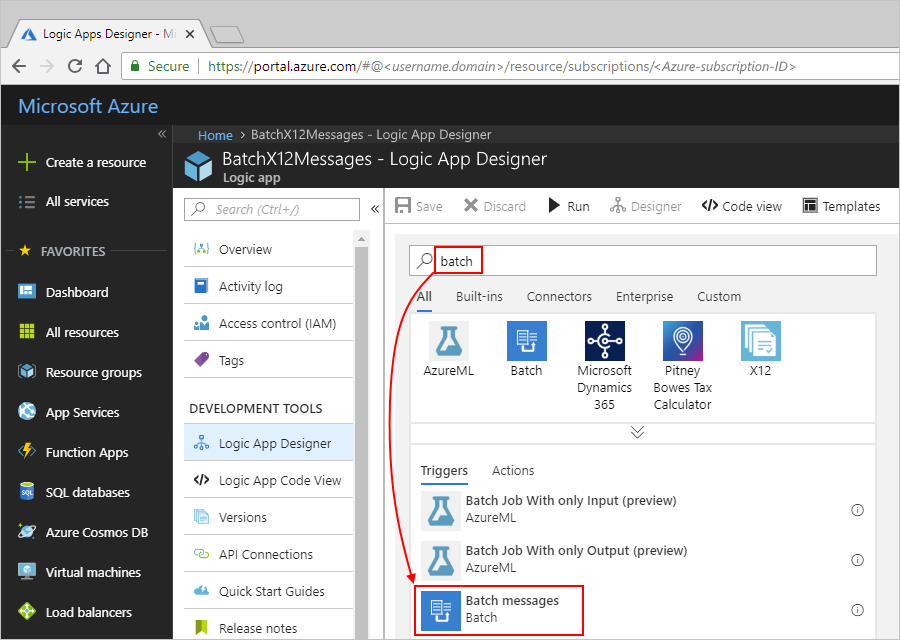Viewport: 900px width, 640px height.
Task: Show info for Batch messages trigger
Action: tap(857, 610)
